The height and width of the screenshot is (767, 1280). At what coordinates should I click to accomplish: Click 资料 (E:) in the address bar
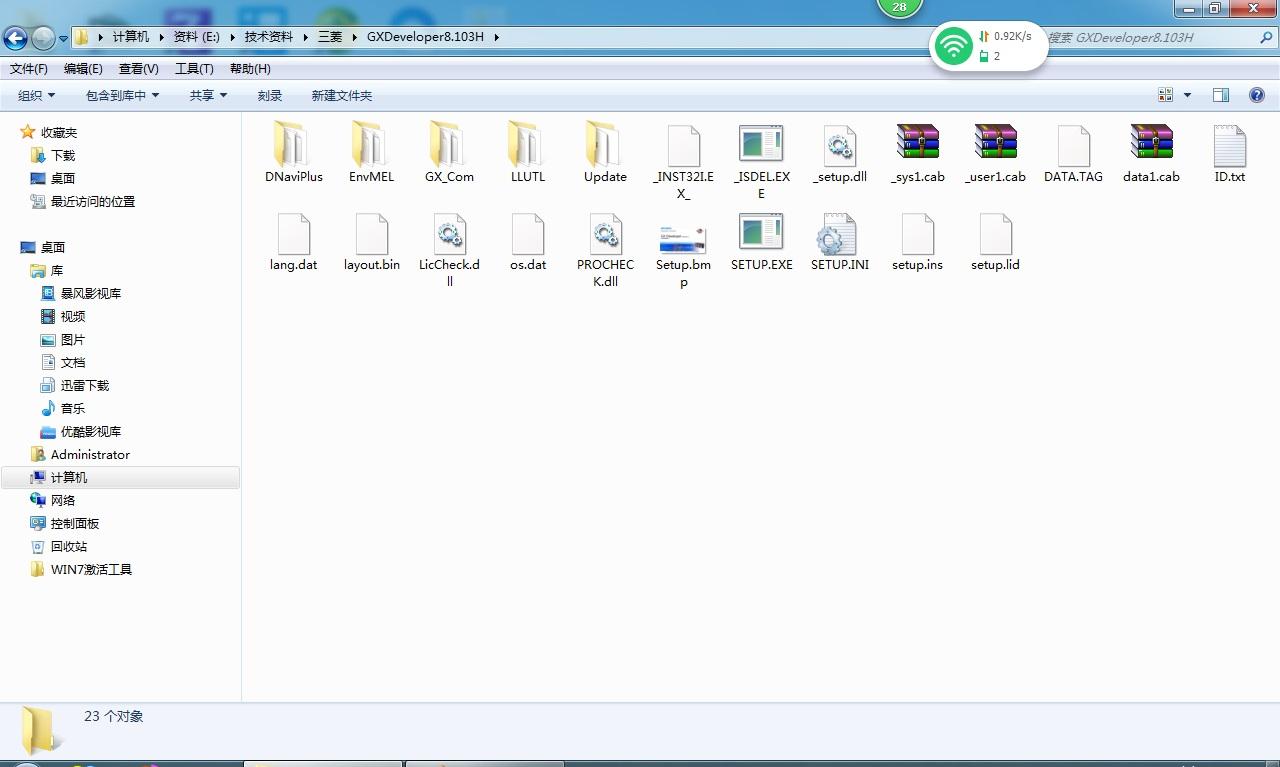pyautogui.click(x=196, y=37)
